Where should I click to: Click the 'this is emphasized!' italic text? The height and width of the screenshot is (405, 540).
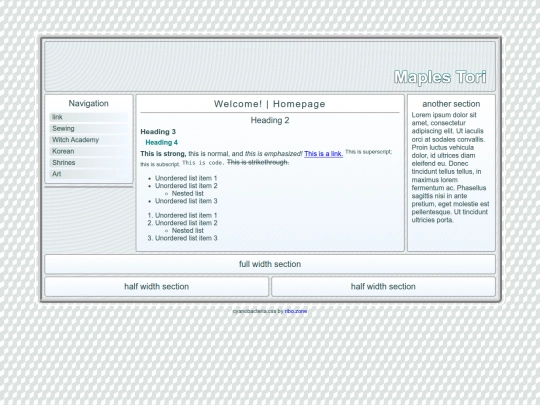(x=273, y=154)
